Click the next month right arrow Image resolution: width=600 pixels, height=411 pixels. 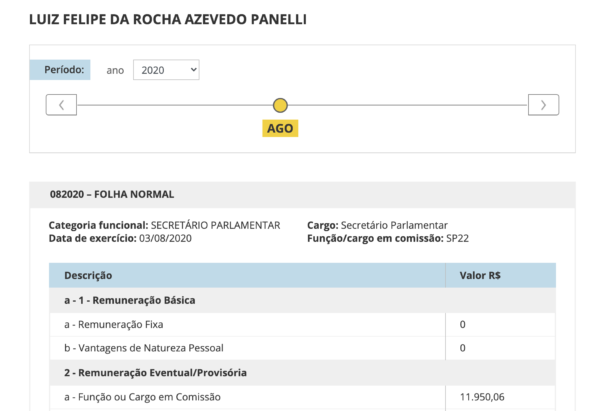(x=543, y=105)
